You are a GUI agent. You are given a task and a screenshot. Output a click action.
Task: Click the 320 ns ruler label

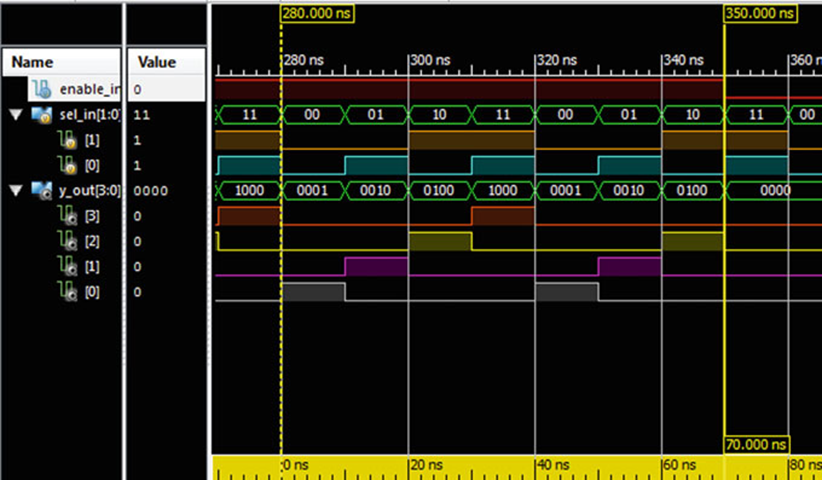click(558, 60)
